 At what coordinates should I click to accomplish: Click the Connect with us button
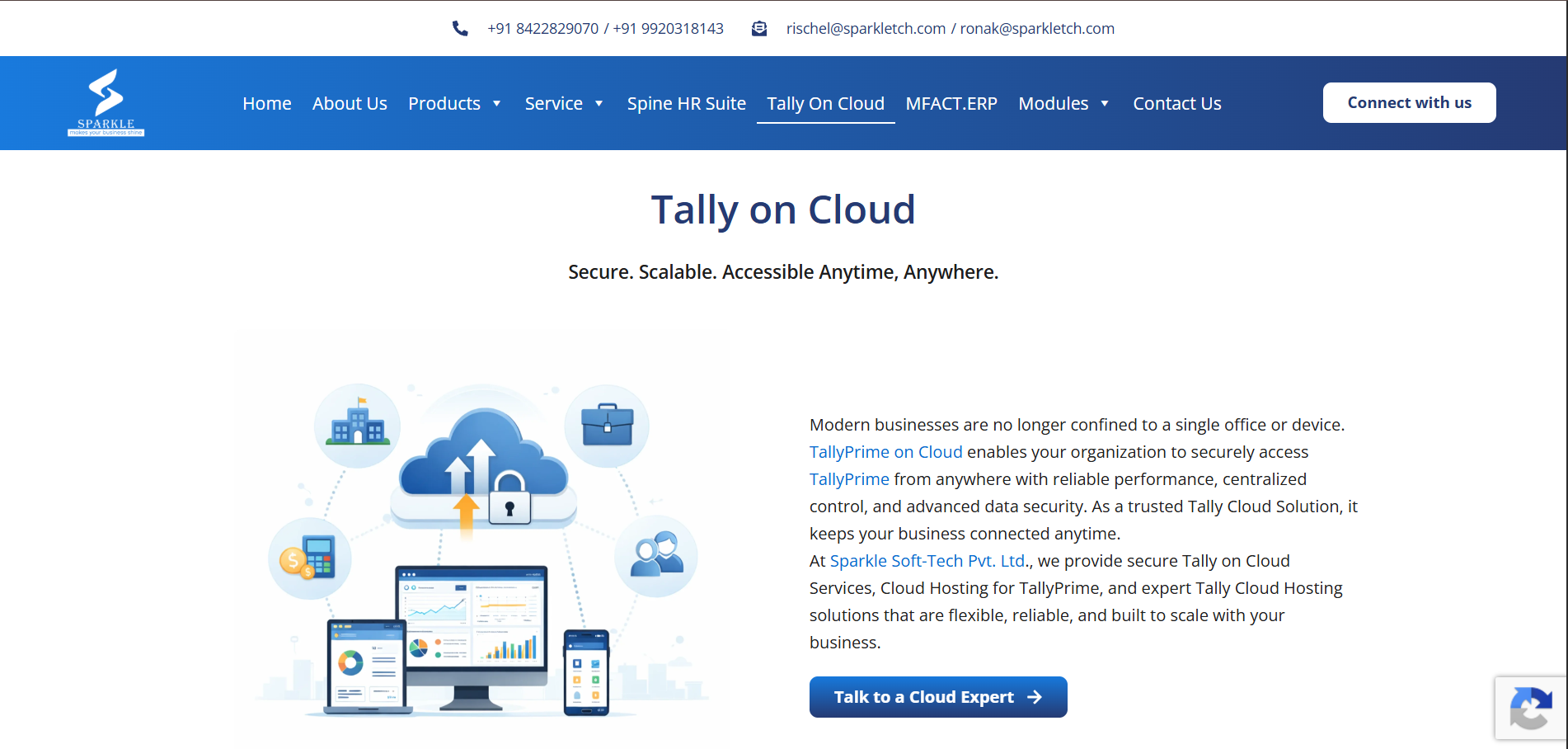[1410, 102]
